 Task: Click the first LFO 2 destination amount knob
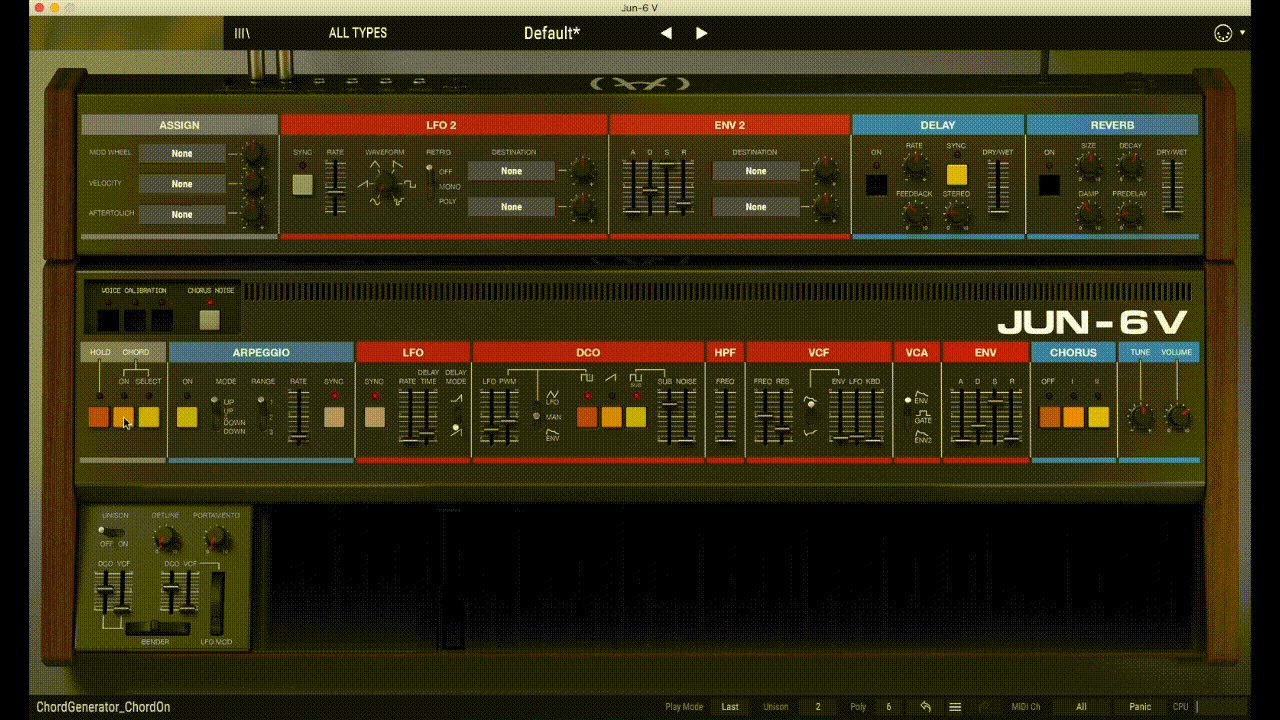tap(583, 171)
